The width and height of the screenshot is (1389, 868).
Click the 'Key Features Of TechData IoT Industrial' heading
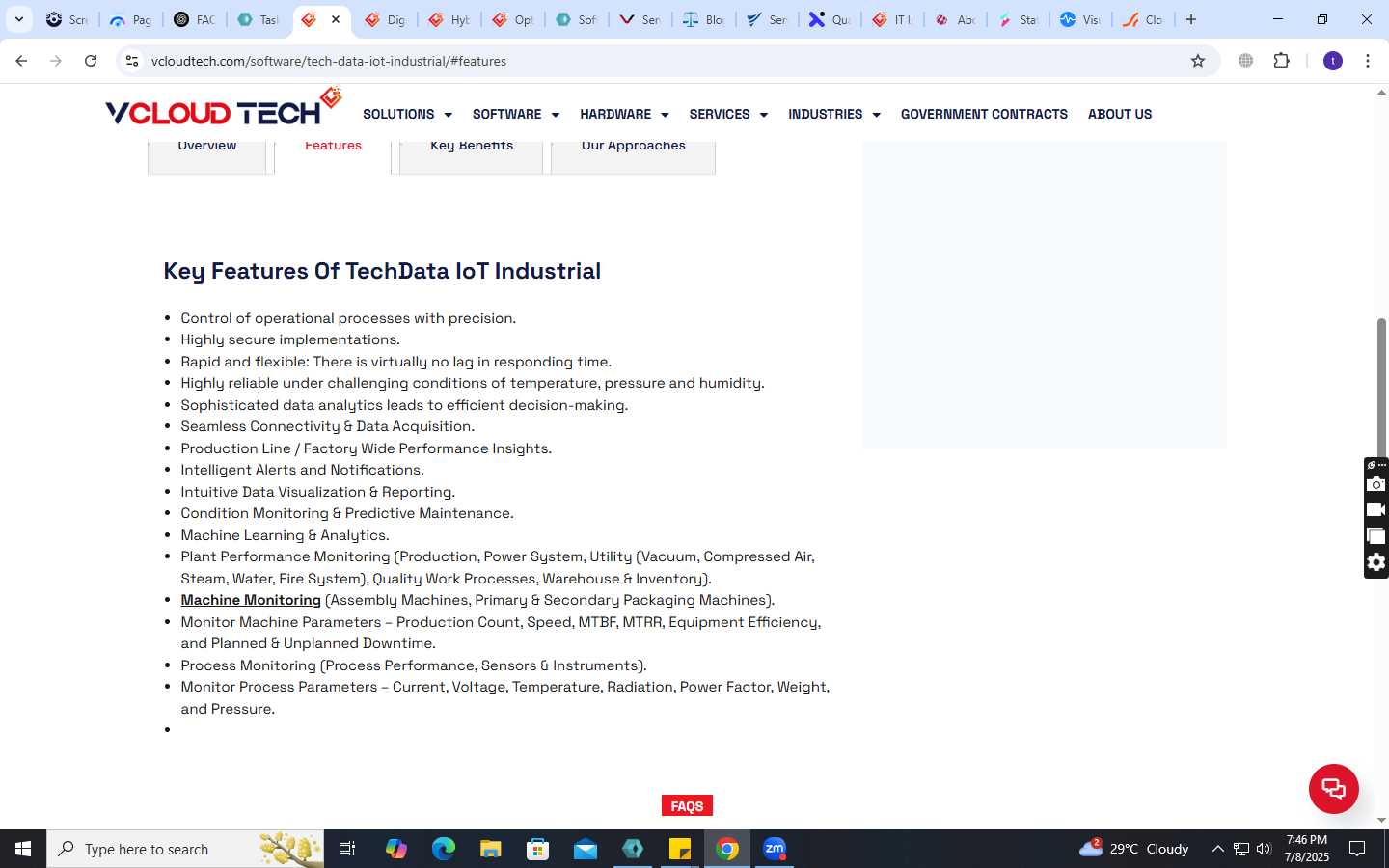click(x=382, y=271)
